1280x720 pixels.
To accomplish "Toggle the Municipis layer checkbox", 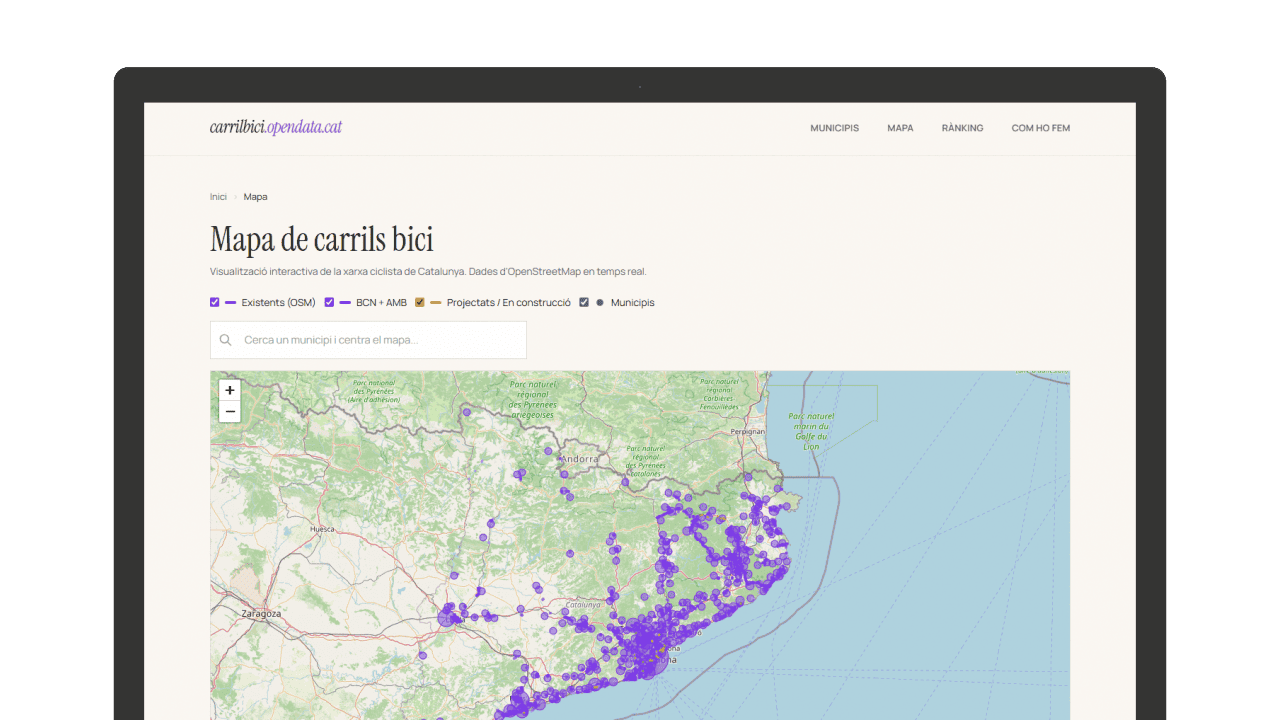I will (584, 302).
